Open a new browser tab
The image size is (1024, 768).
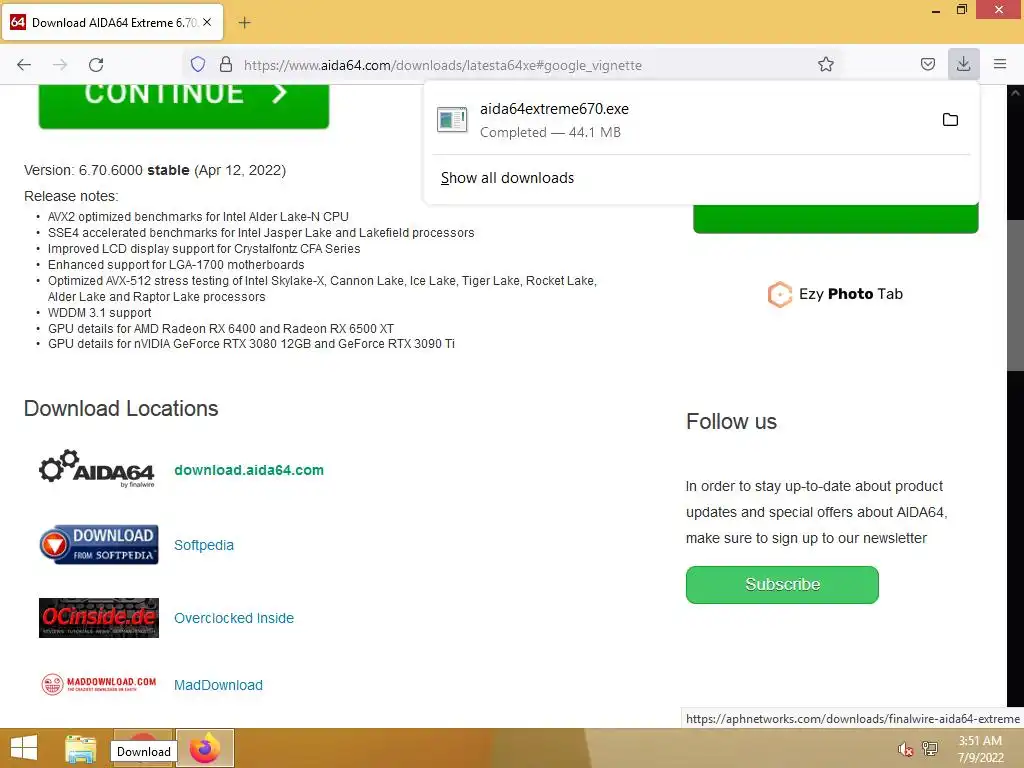(x=244, y=23)
